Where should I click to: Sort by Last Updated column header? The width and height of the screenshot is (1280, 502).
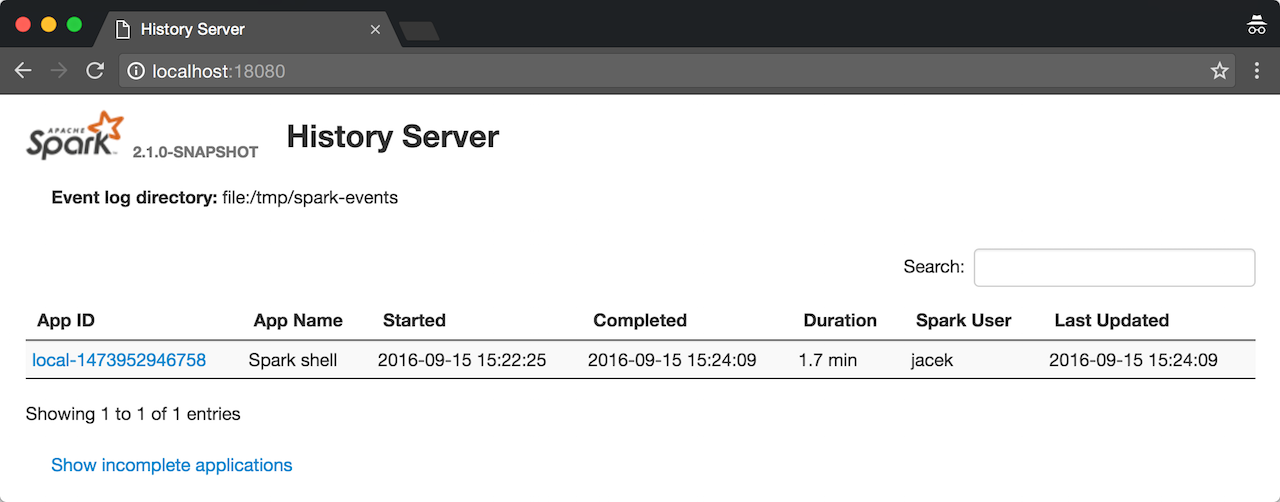1111,321
